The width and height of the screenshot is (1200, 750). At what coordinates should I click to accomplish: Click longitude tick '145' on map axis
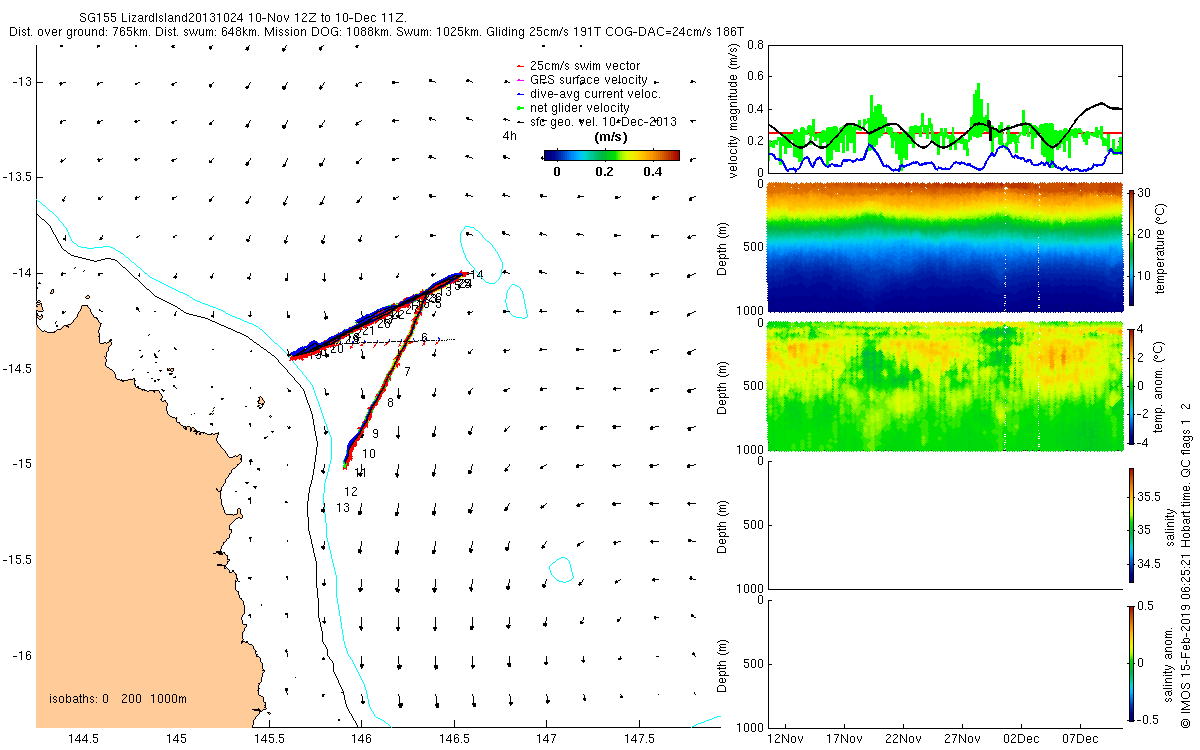click(177, 739)
